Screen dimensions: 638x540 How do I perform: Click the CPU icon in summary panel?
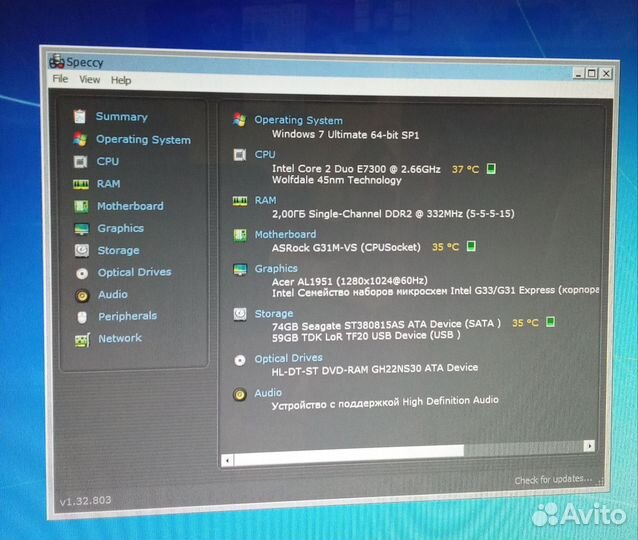(x=240, y=155)
